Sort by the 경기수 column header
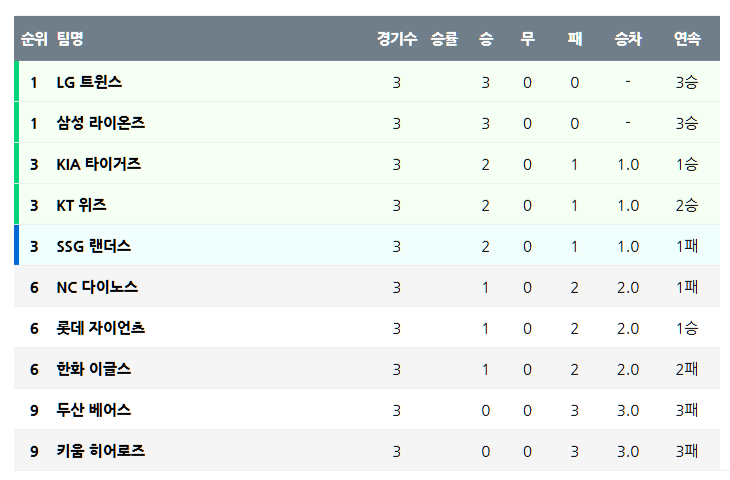This screenshot has width=730, height=480. [397, 39]
